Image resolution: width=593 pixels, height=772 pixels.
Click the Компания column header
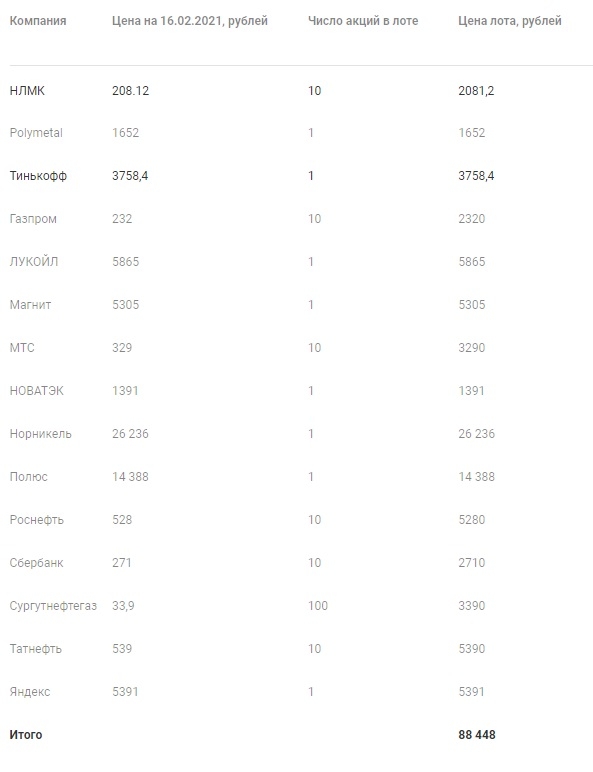coord(38,21)
